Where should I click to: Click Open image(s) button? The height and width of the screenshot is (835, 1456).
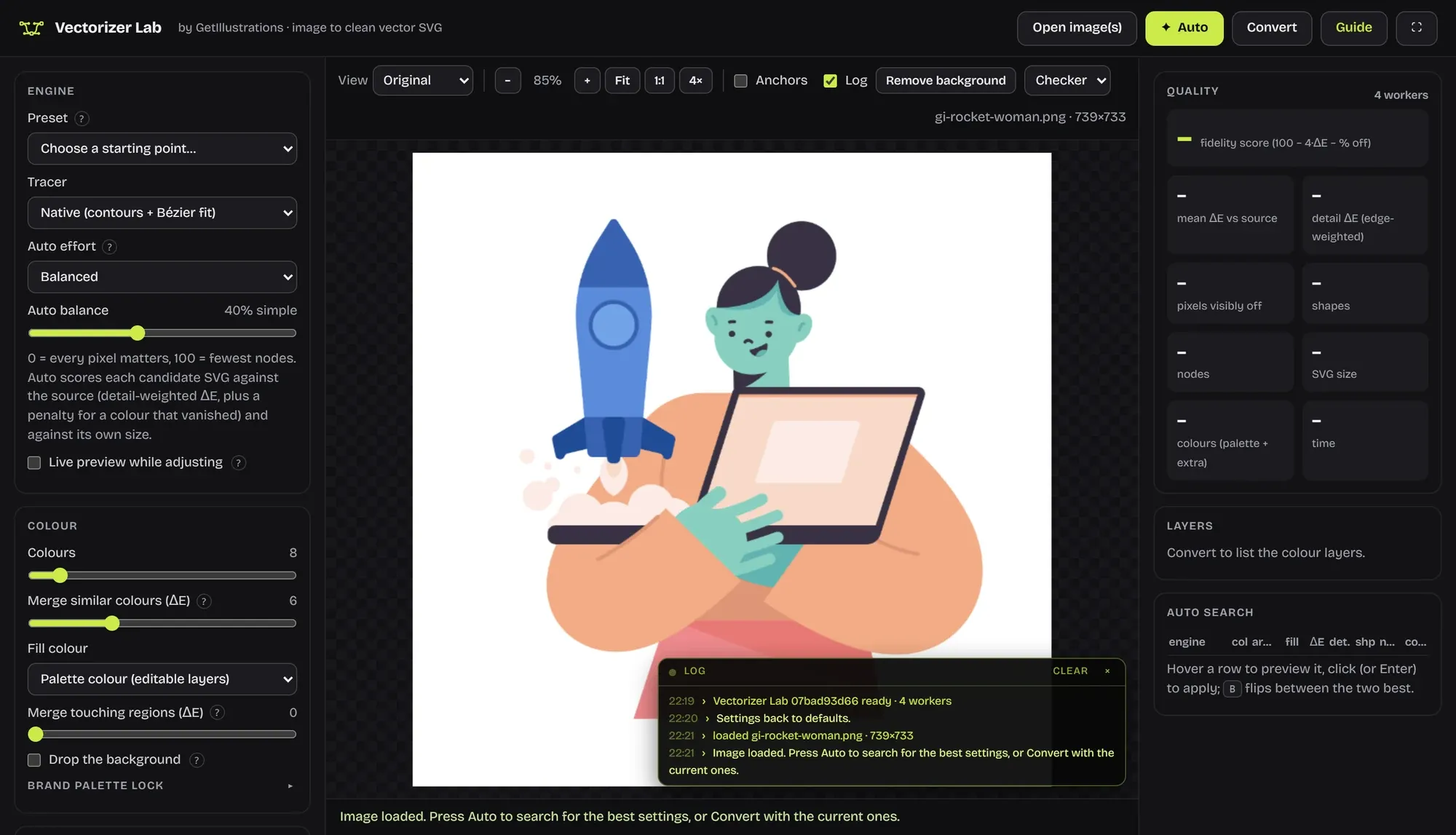[x=1077, y=28]
